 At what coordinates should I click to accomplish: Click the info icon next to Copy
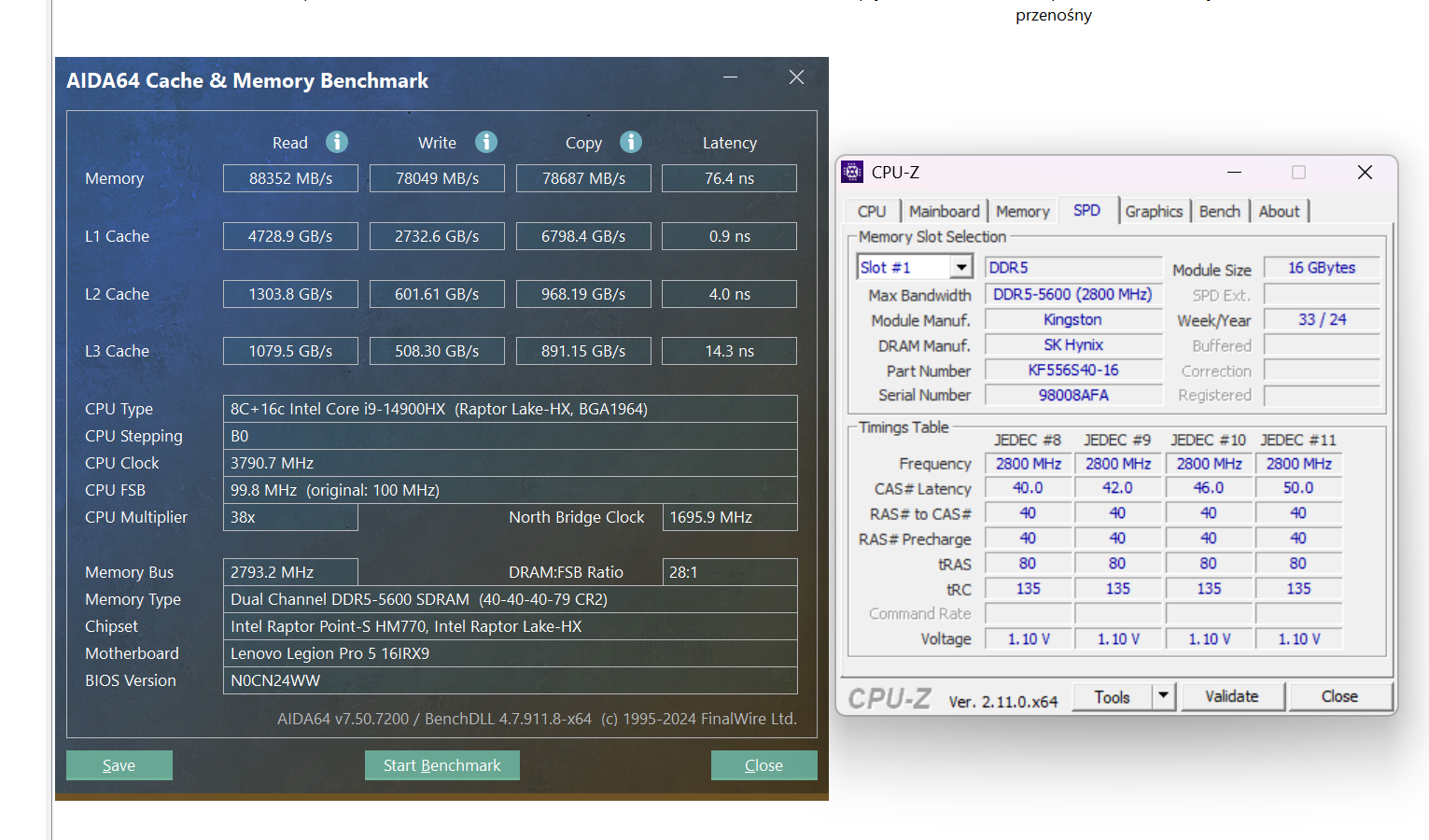[631, 142]
